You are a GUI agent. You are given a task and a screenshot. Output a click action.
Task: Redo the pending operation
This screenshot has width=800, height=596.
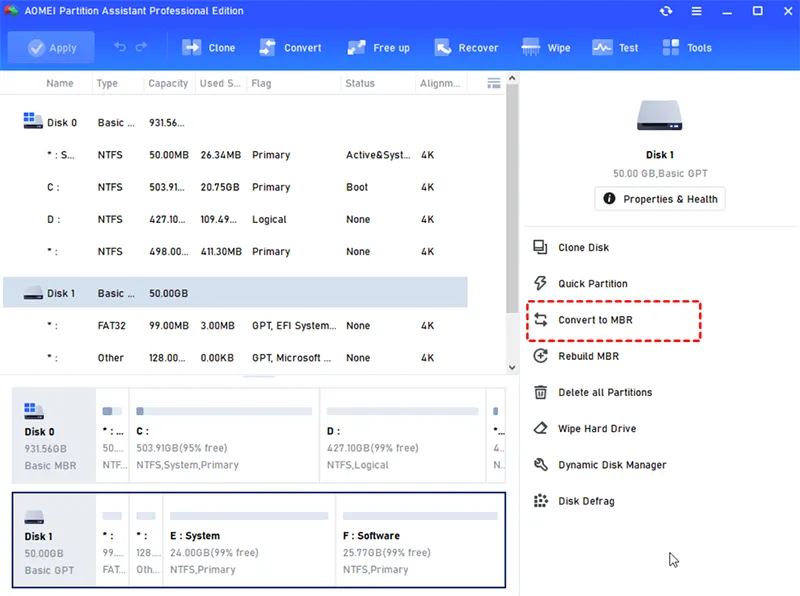tap(141, 47)
